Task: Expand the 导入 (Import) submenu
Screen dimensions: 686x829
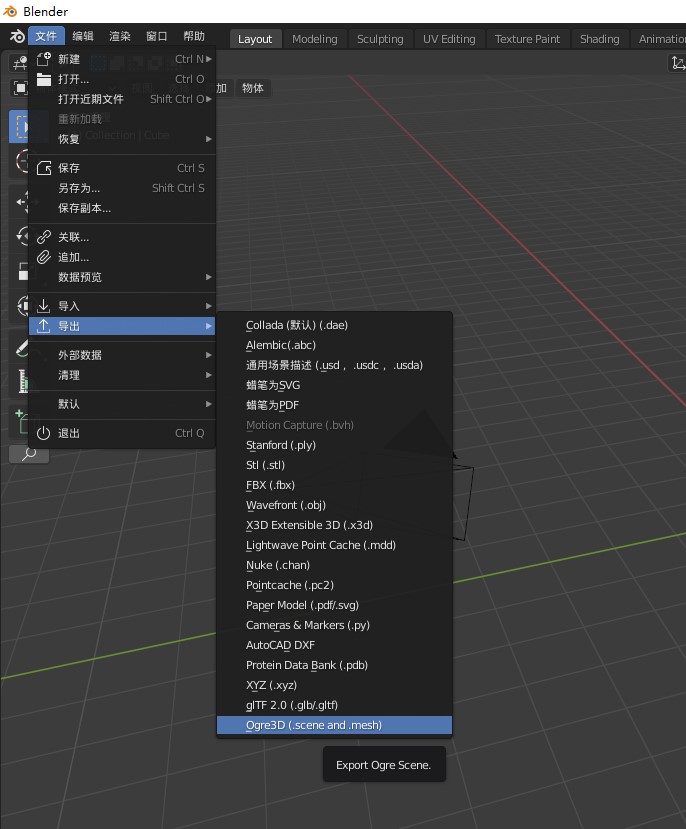Action: tap(122, 306)
